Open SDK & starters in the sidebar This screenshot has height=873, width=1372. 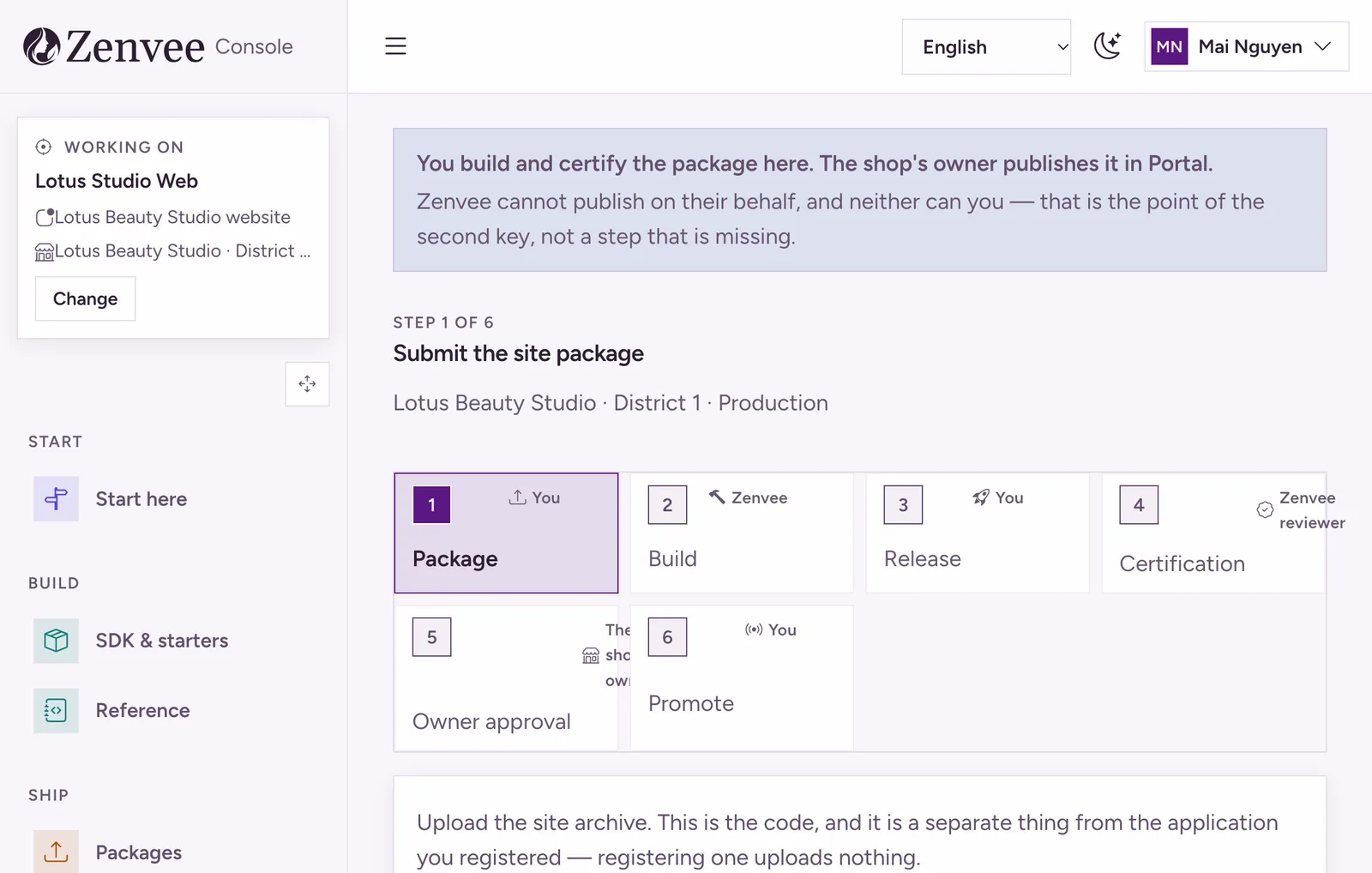point(172,641)
